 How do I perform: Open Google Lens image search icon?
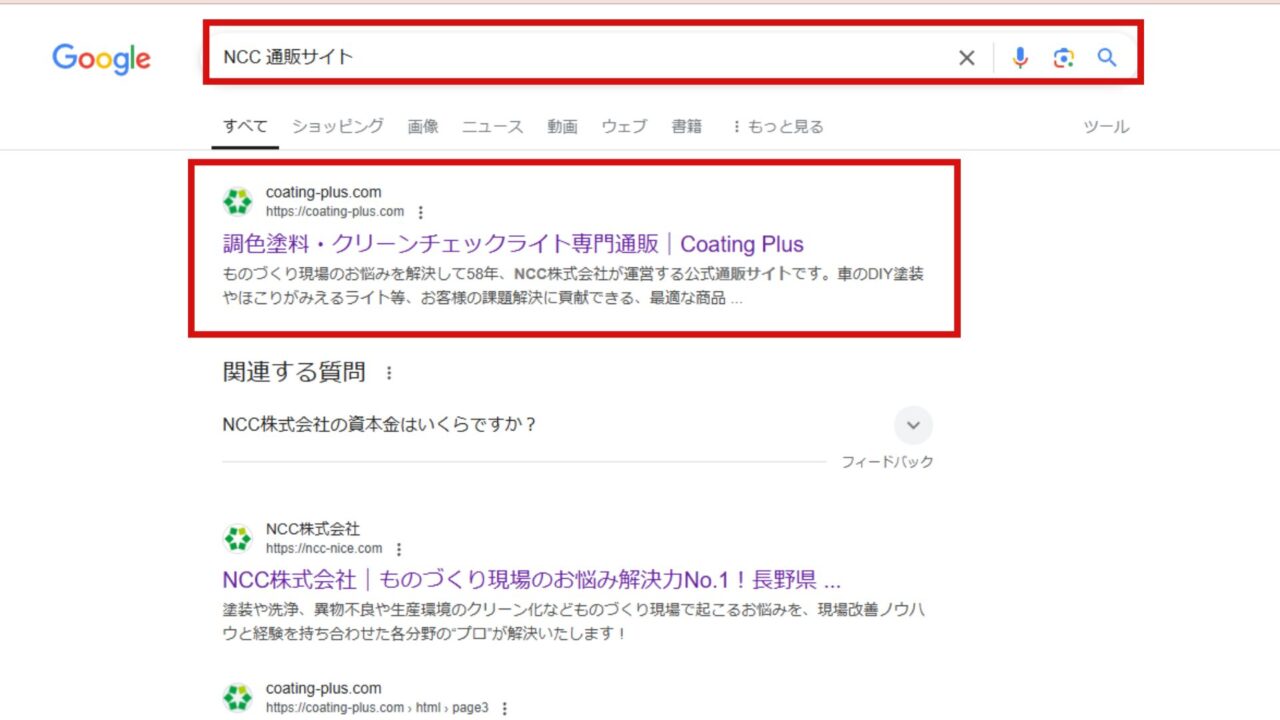click(x=1063, y=58)
